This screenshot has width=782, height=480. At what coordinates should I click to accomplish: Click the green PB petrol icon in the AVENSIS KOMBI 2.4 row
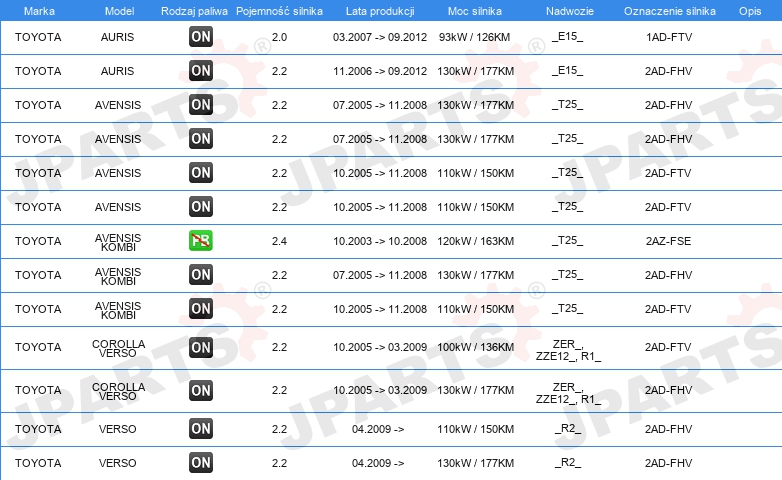[201, 240]
